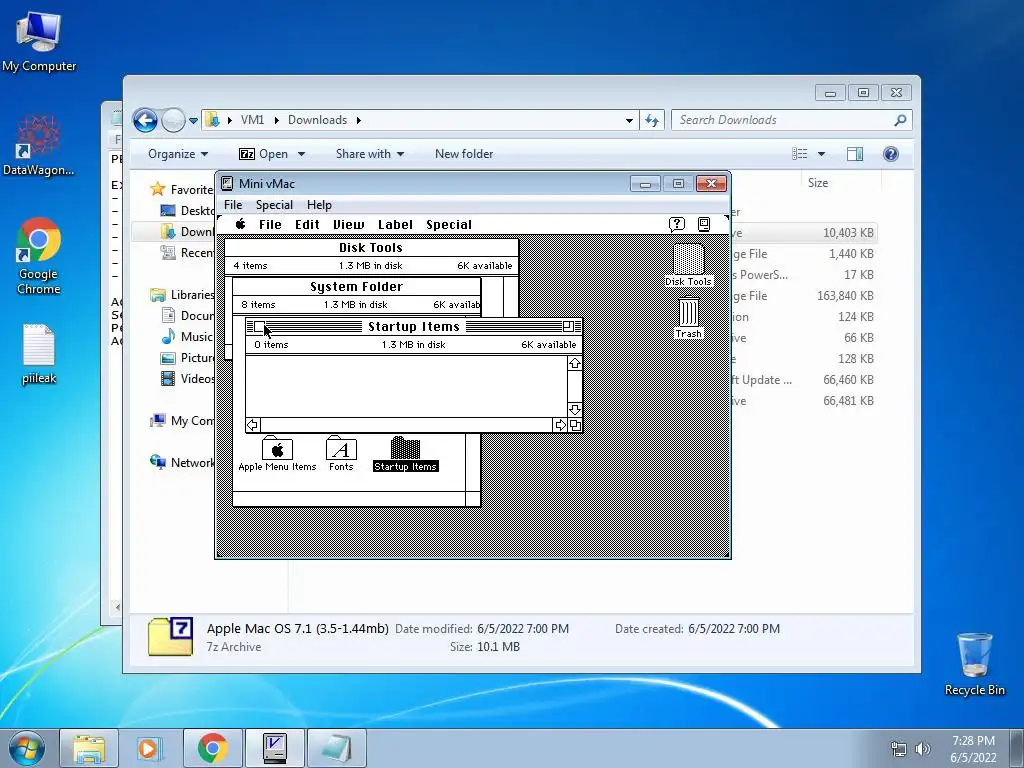Click the VM1 breadcrumb in address bar
1024x768 pixels.
(252, 120)
